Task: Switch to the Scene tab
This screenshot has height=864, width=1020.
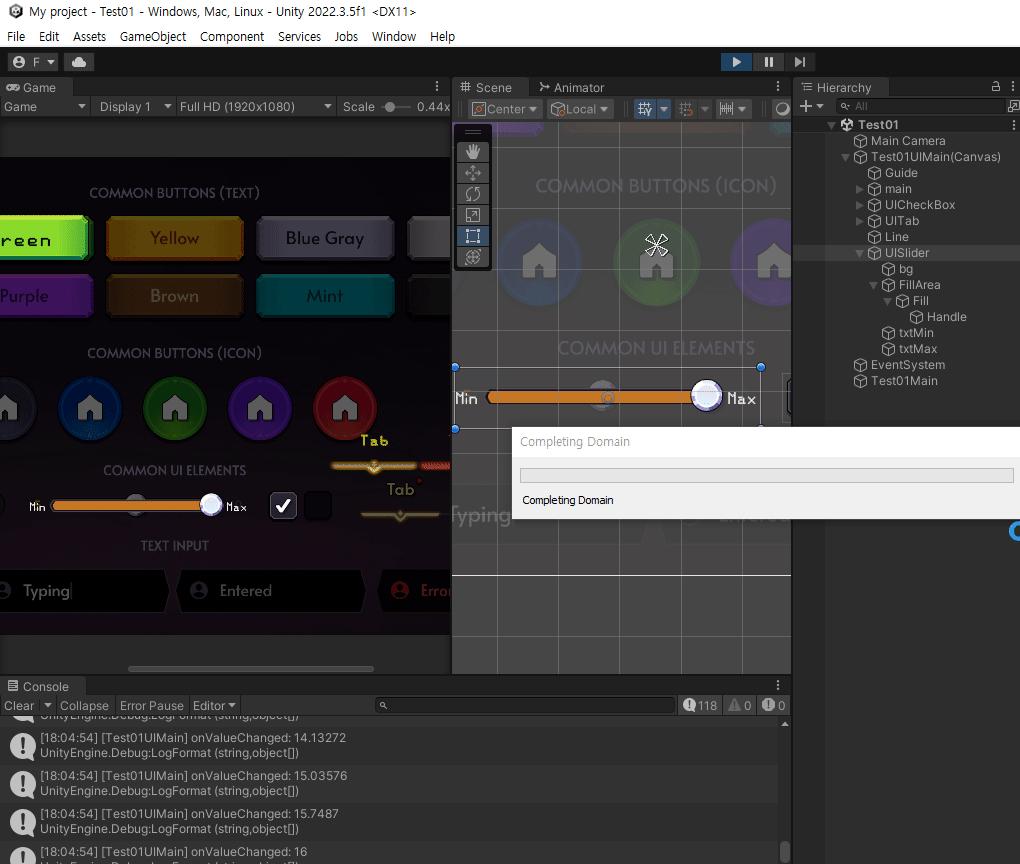Action: click(486, 87)
